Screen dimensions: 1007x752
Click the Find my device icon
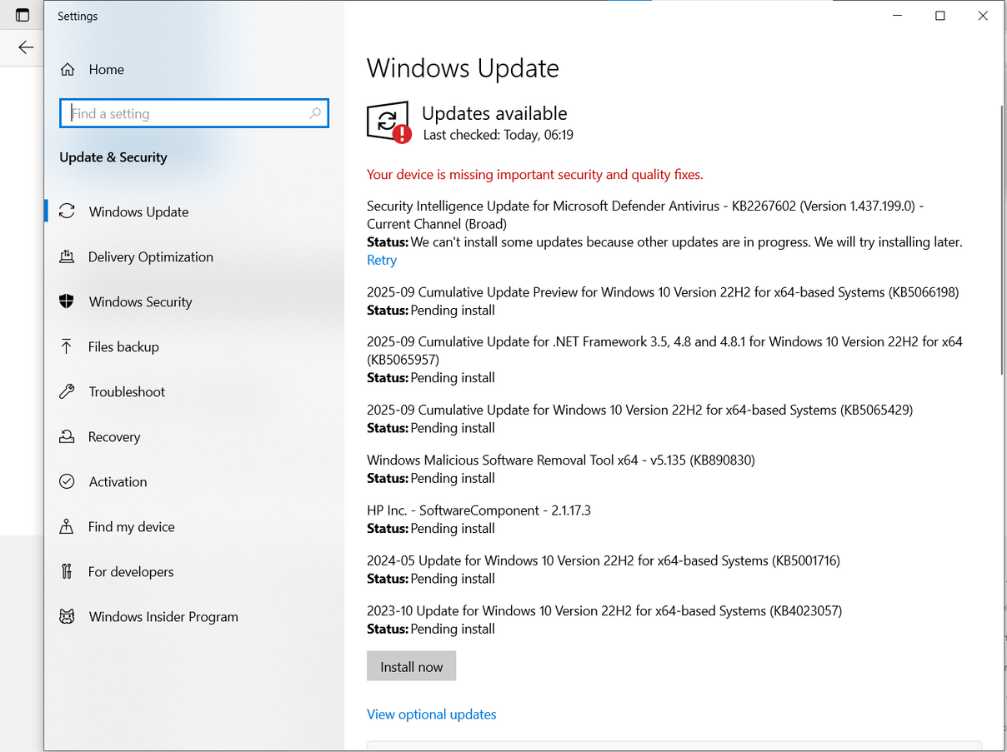tap(67, 527)
